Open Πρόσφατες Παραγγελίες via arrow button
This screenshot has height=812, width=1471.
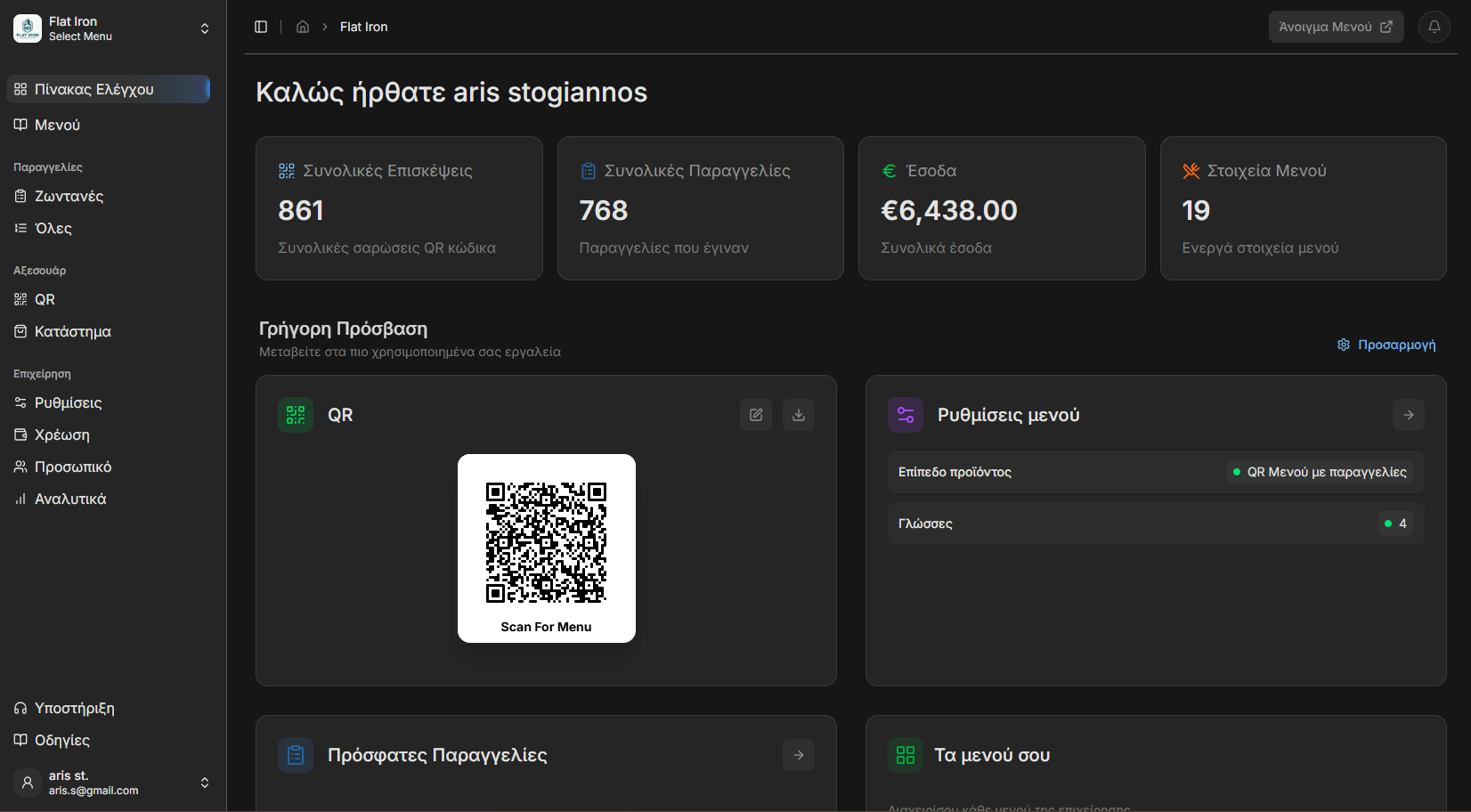pyautogui.click(x=799, y=755)
